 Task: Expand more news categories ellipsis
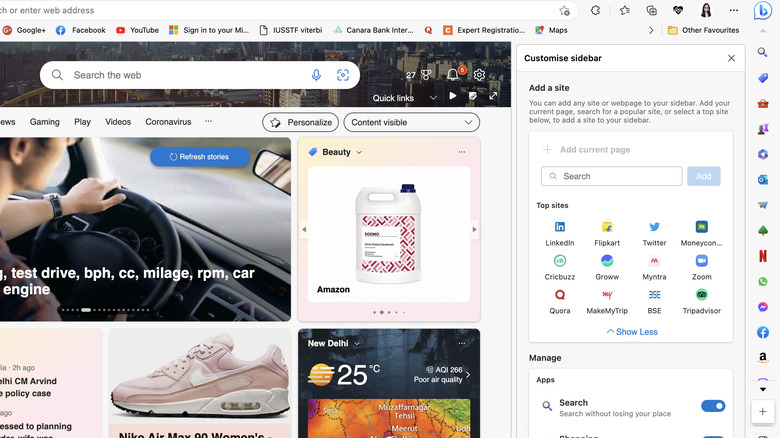pos(208,121)
